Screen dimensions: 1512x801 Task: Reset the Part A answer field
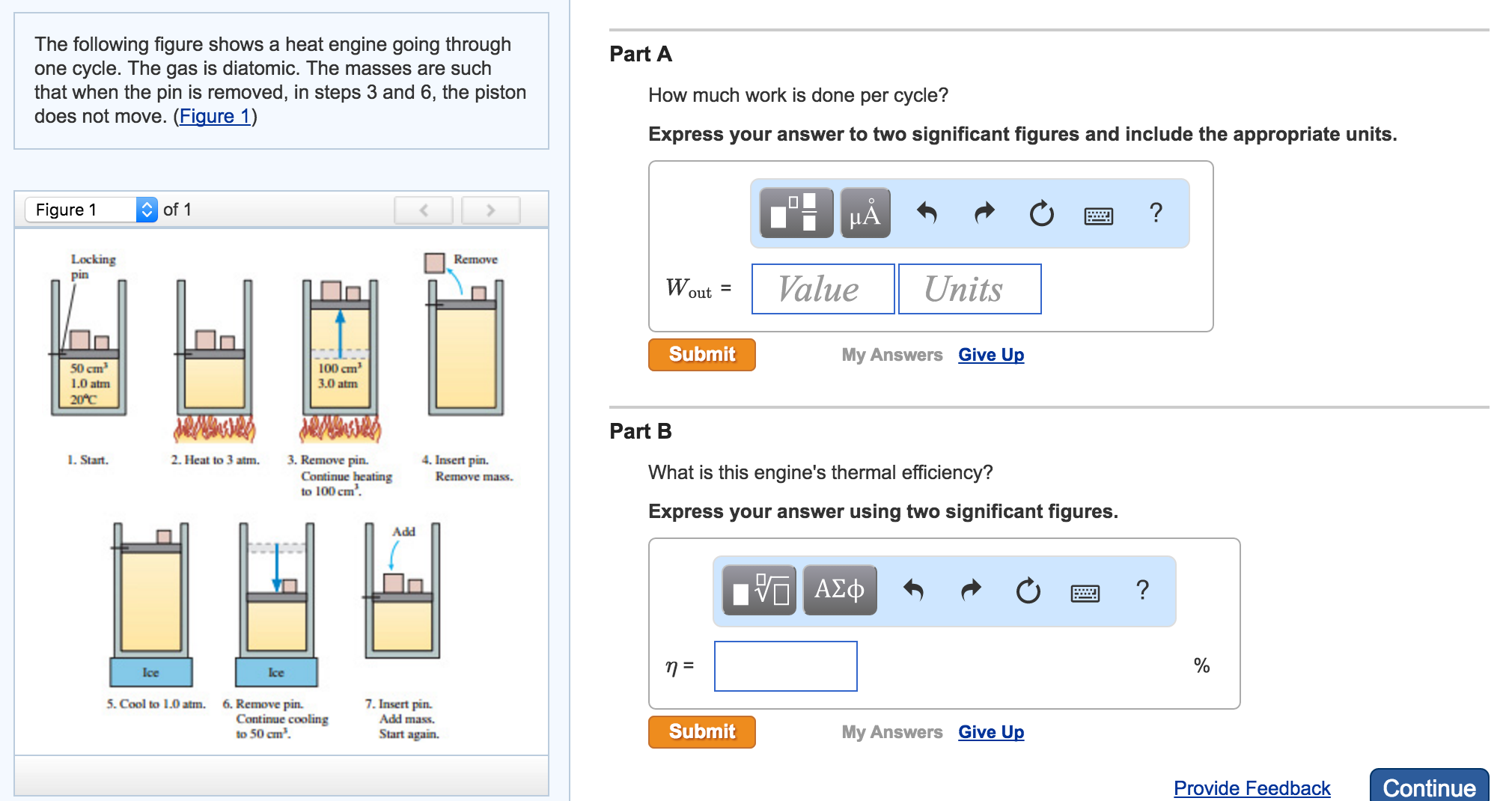pyautogui.click(x=1040, y=213)
